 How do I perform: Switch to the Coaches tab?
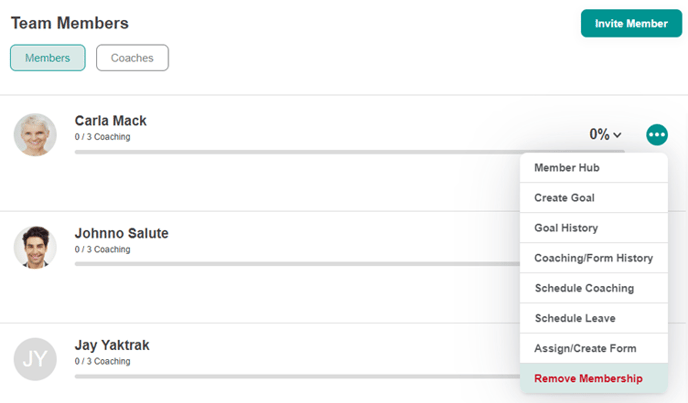[x=132, y=58]
